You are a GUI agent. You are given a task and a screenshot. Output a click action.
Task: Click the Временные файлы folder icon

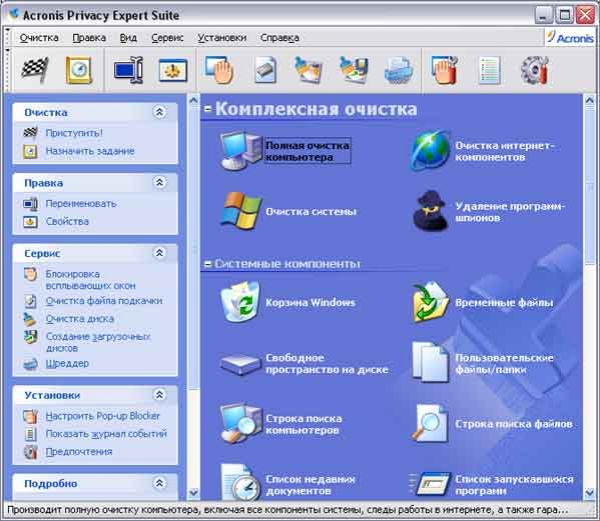[x=430, y=302]
